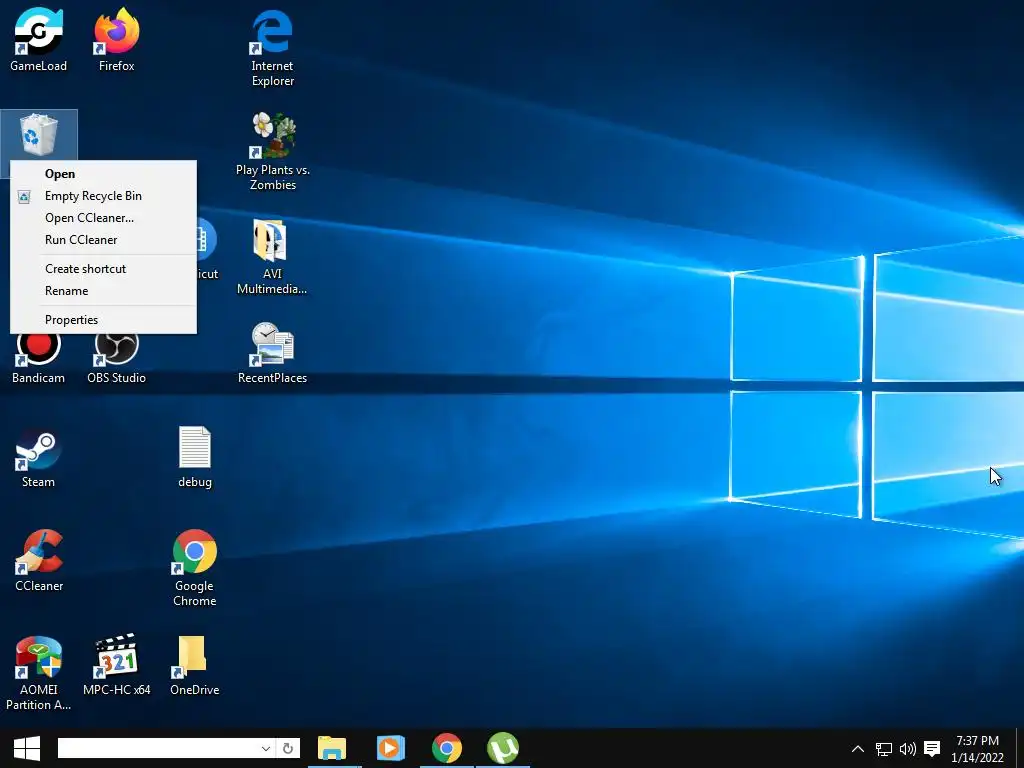The width and height of the screenshot is (1024, 768).
Task: Focus the taskbar address input field
Action: click(158, 748)
